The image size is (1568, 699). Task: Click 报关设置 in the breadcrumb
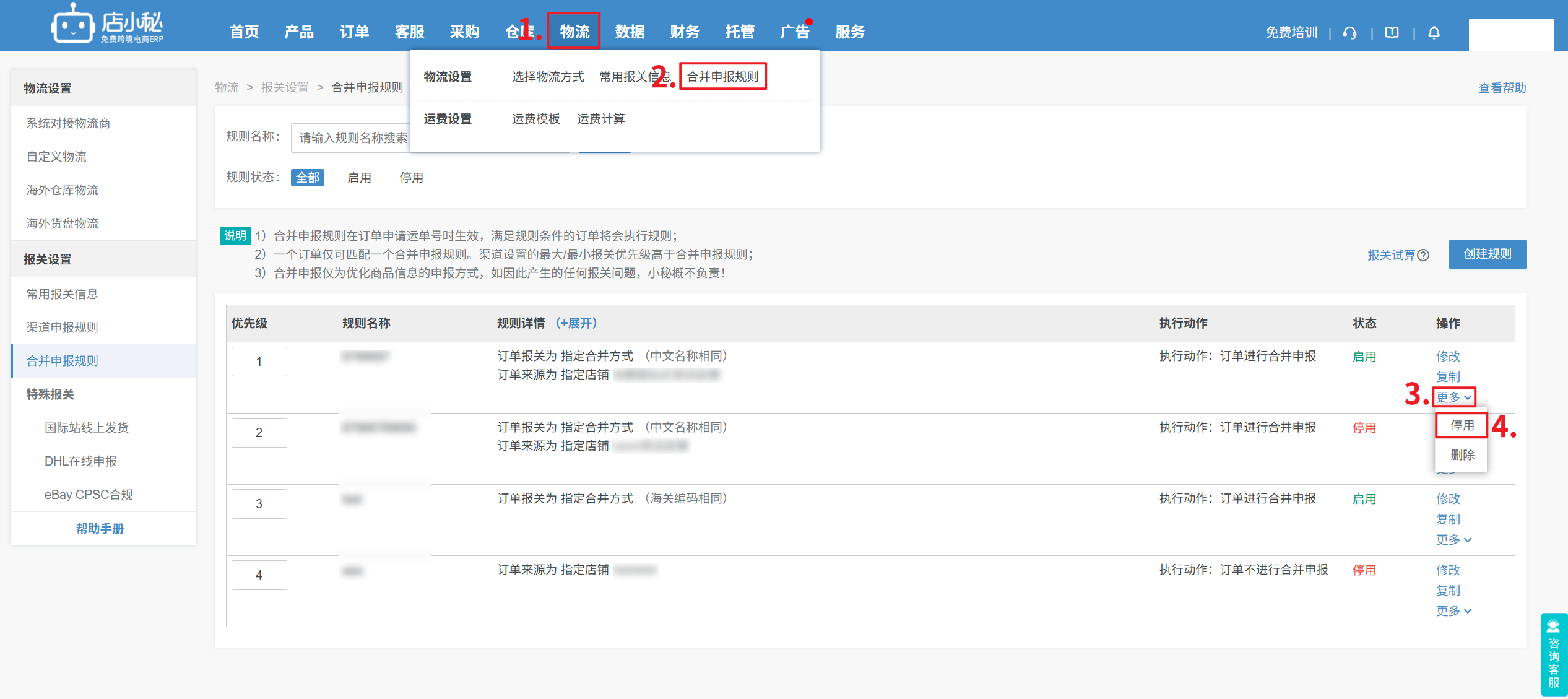coord(285,88)
